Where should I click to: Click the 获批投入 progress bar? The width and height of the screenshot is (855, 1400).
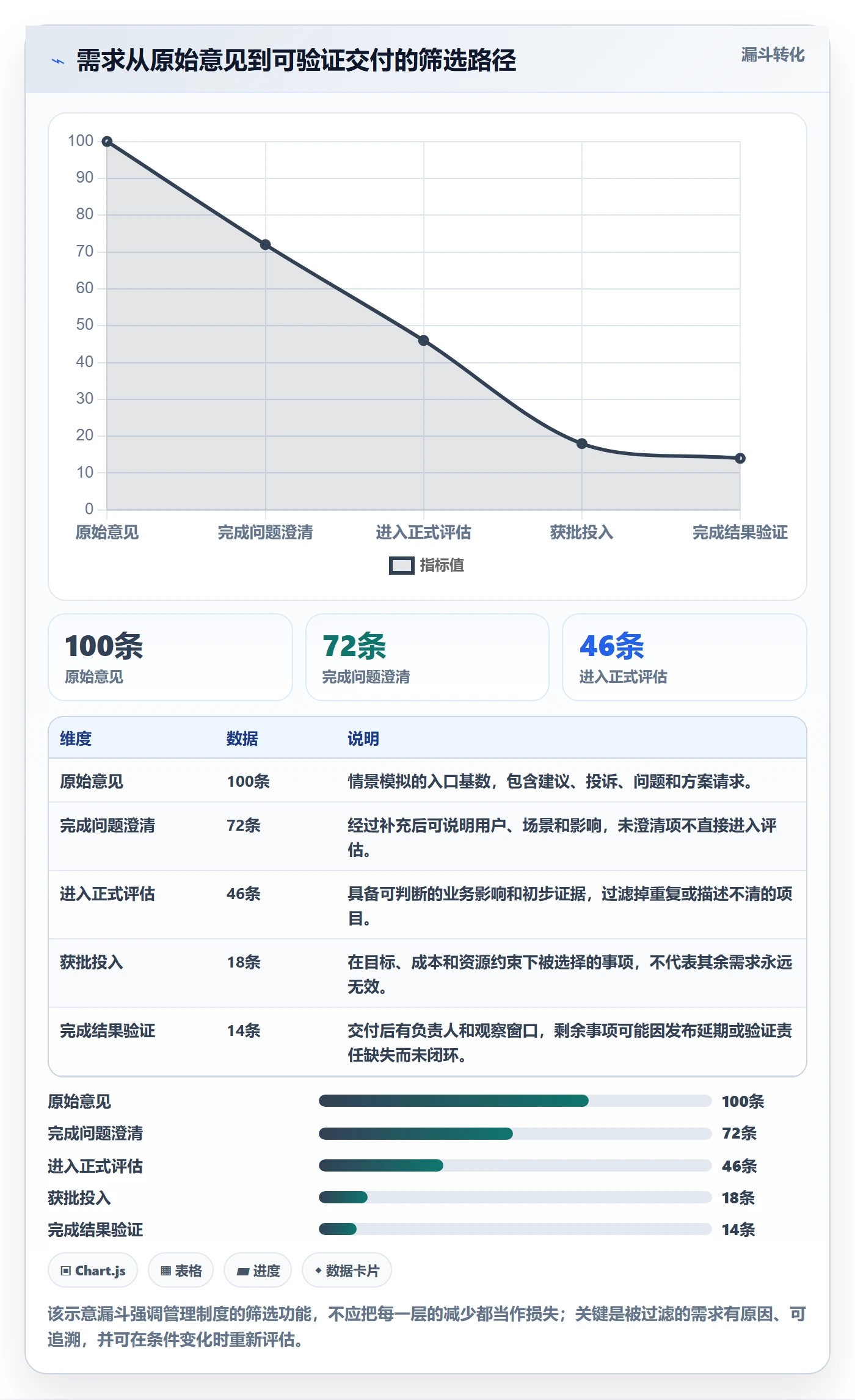(515, 1197)
